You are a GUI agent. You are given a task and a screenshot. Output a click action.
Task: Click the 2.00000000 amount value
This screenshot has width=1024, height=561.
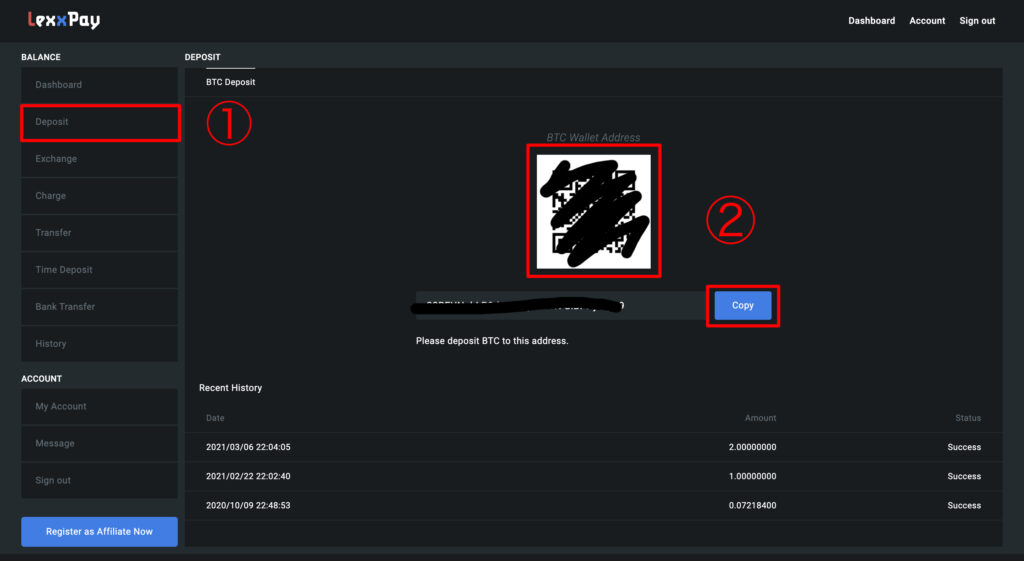tap(752, 447)
